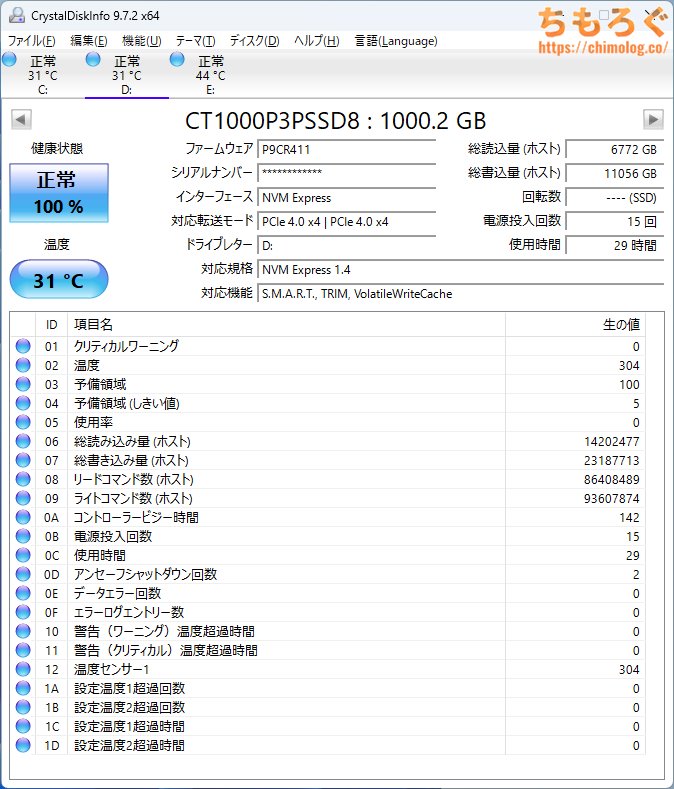Open the 機能(U) menu
This screenshot has width=674, height=789.
click(142, 41)
